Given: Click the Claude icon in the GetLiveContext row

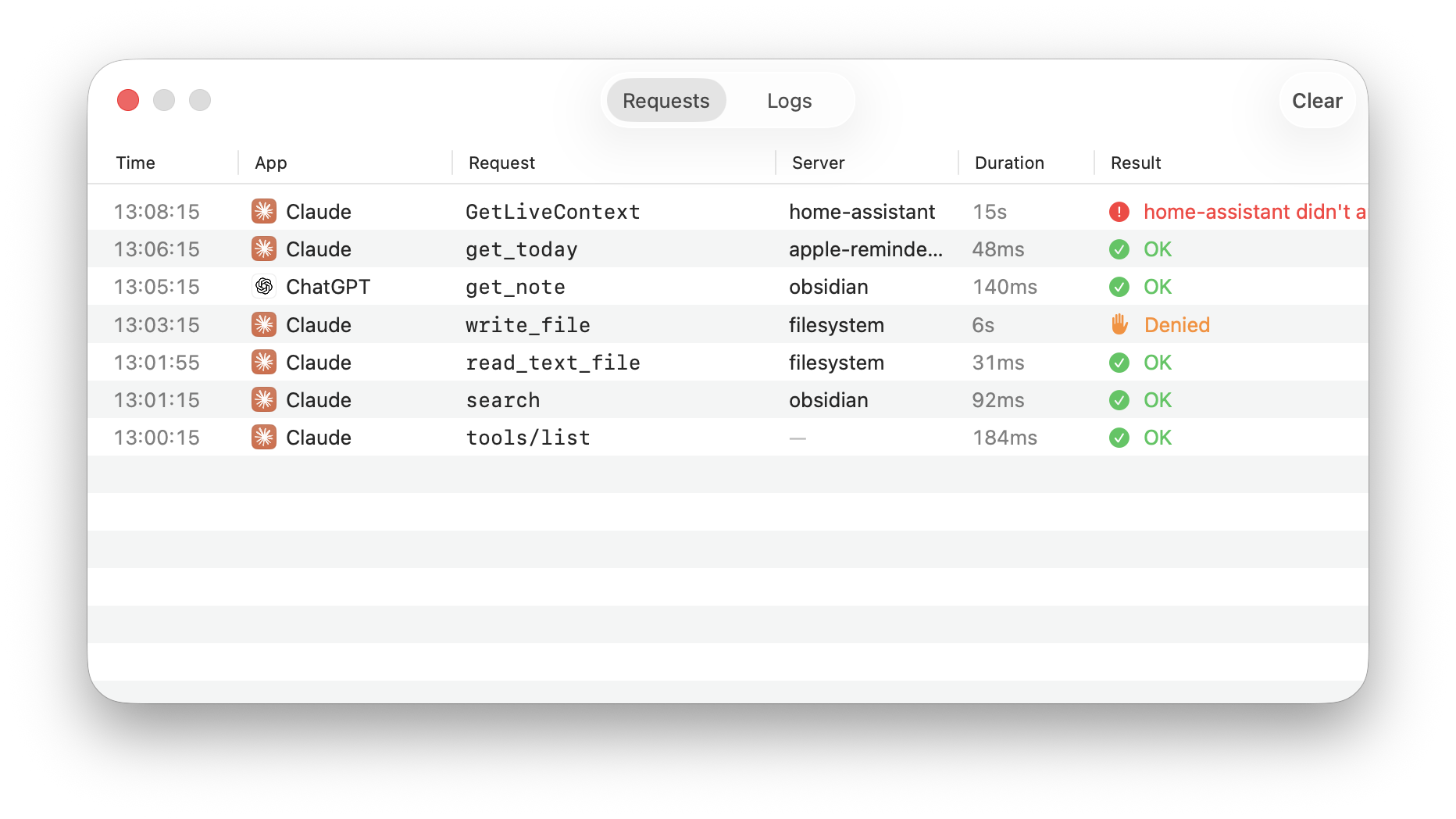Looking at the screenshot, I should [x=264, y=211].
